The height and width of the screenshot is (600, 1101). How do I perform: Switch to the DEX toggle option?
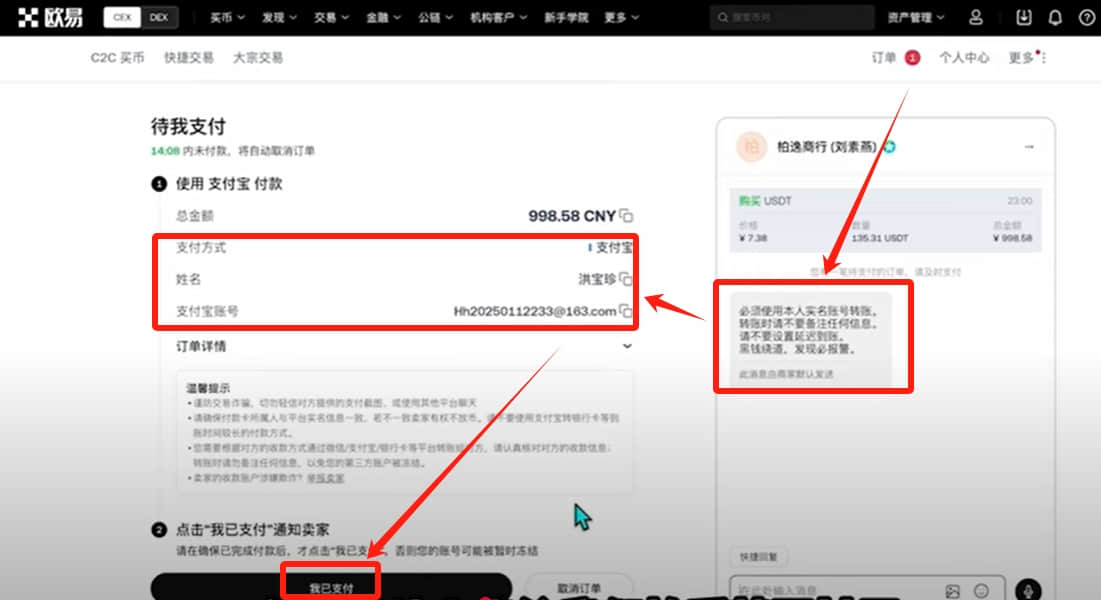coord(159,18)
